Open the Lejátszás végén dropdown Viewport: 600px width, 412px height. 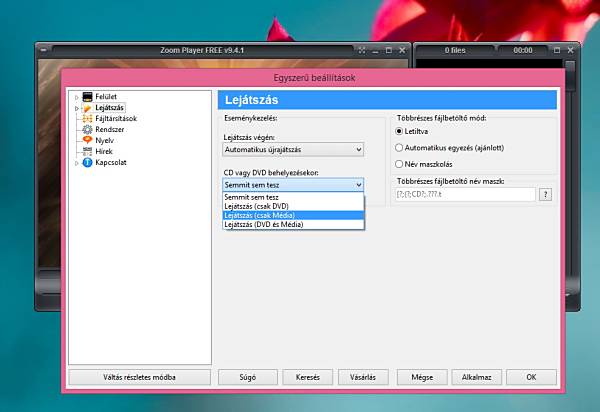click(x=293, y=150)
